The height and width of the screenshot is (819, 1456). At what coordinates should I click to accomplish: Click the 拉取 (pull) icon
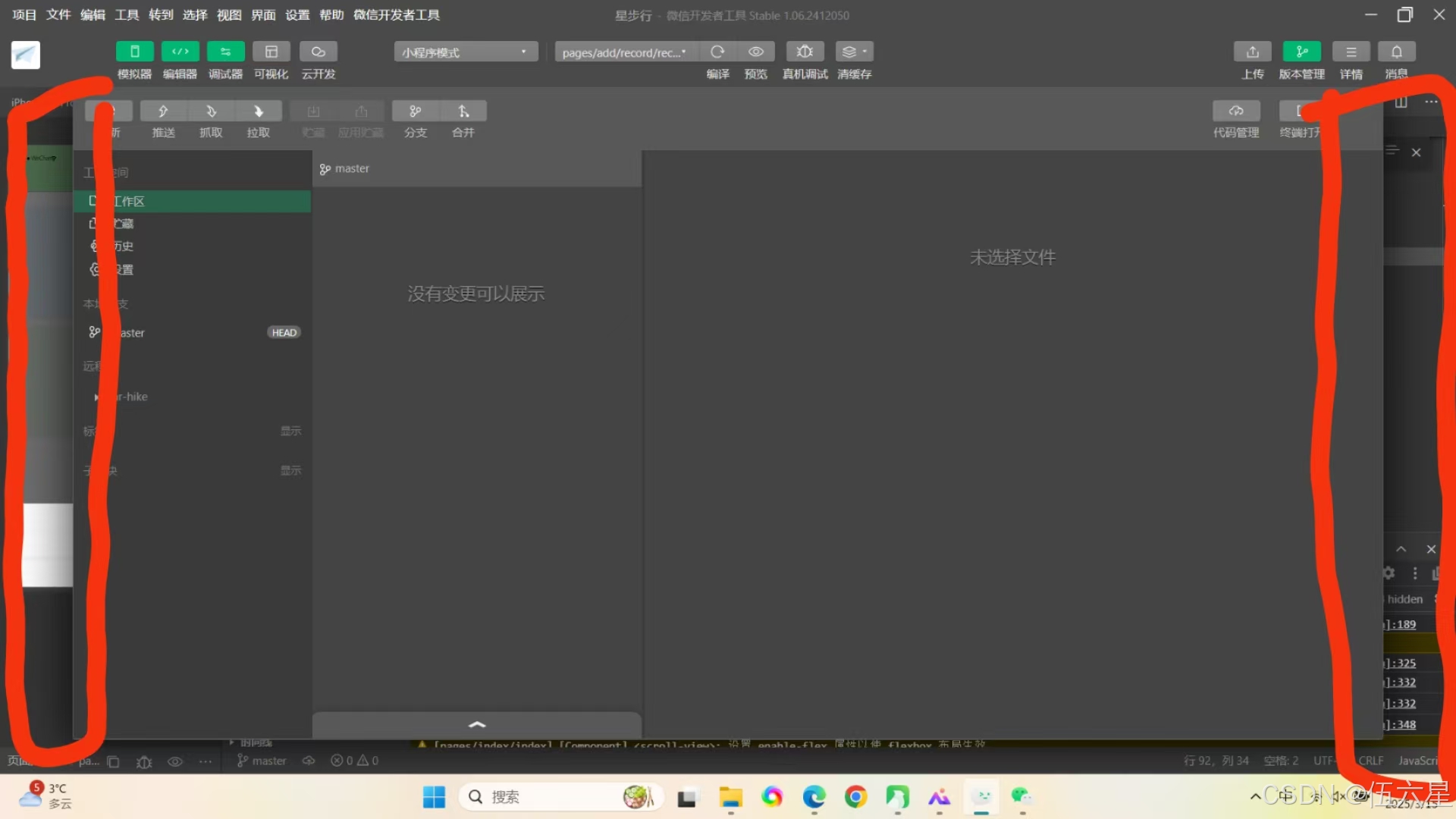259,111
